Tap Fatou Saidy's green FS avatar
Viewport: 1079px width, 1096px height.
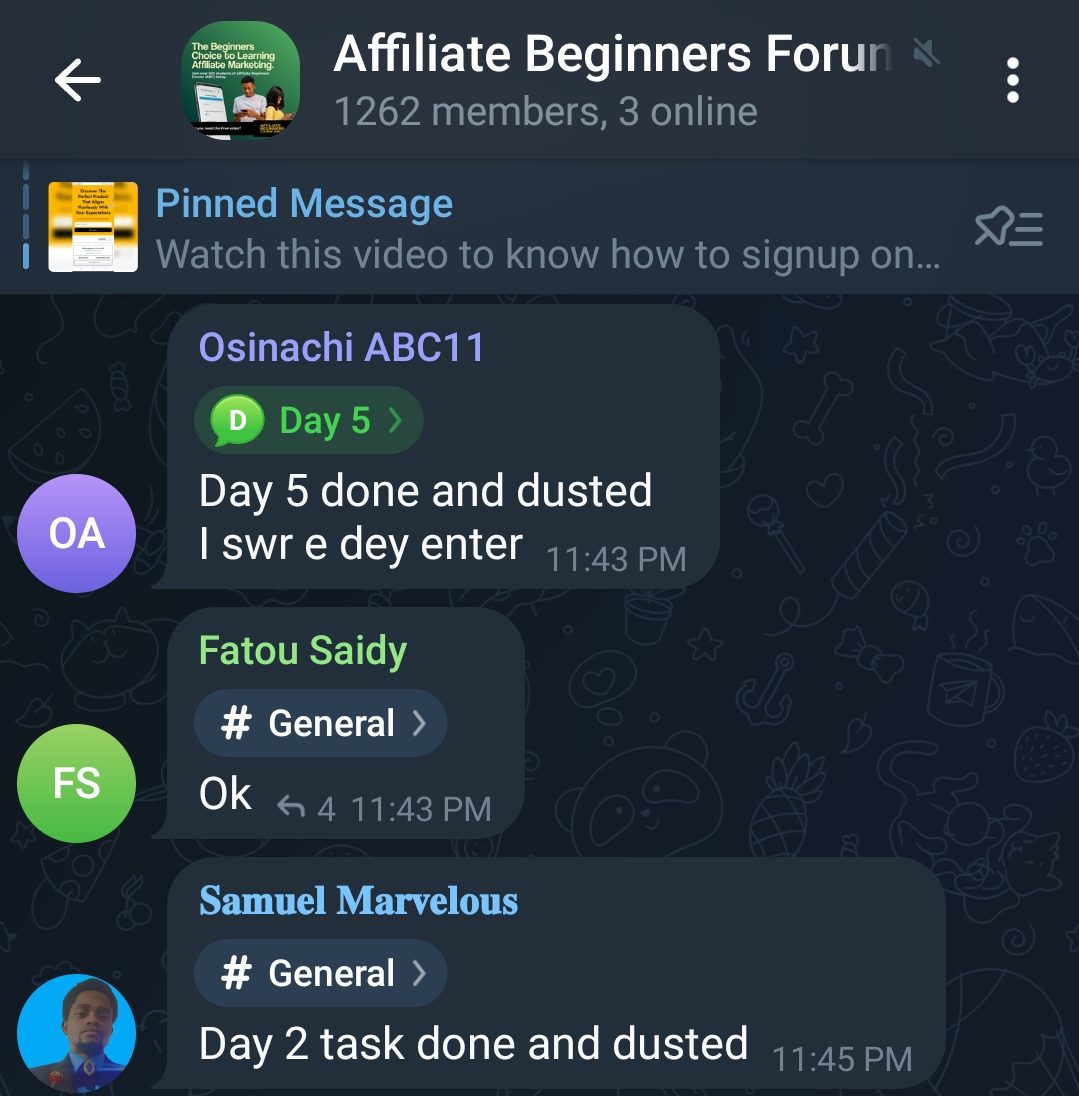pos(77,783)
